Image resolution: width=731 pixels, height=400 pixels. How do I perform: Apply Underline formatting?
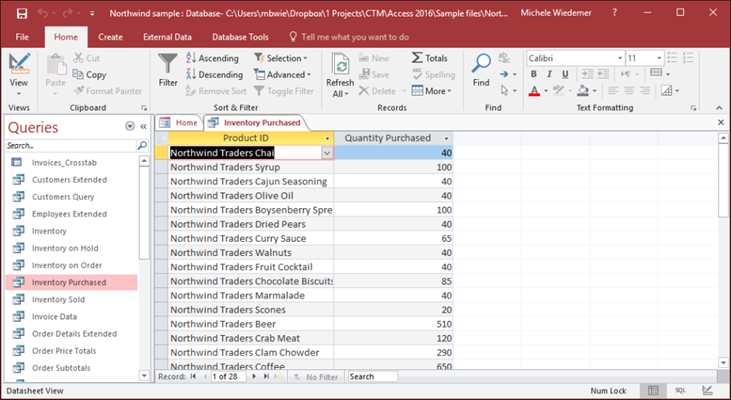(565, 74)
